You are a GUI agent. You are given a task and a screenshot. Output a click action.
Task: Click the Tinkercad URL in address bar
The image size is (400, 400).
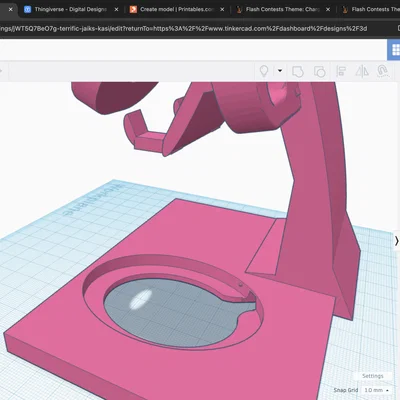click(x=183, y=28)
